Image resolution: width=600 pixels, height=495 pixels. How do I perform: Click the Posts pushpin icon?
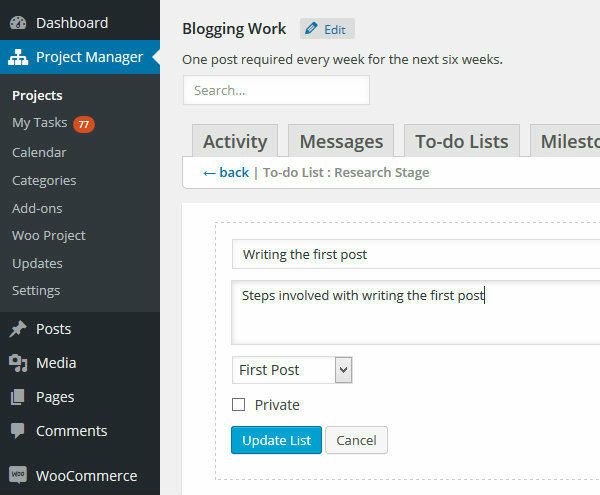tap(17, 329)
